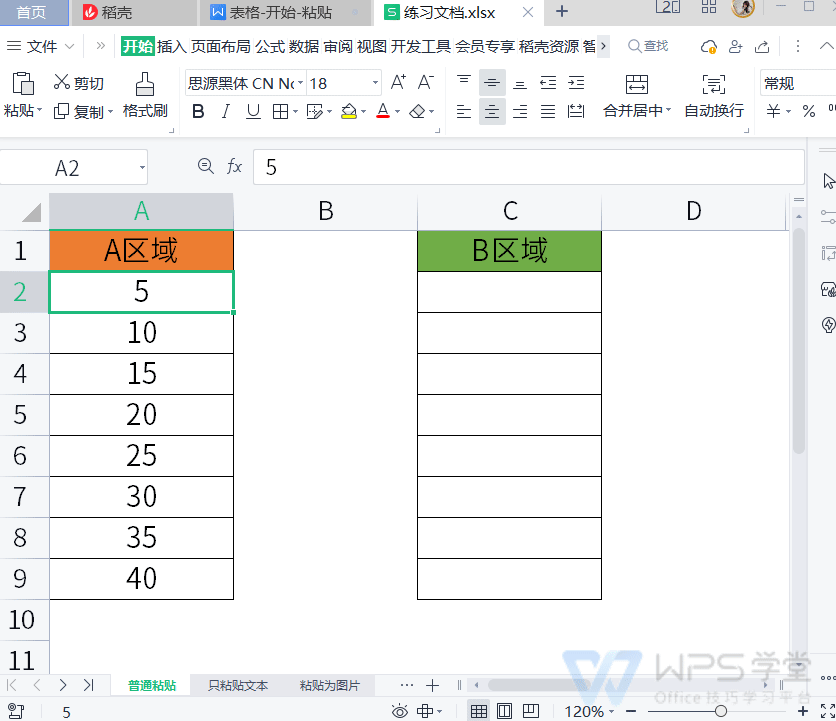Switch to the 插入 (Insert) tab
836x721 pixels.
click(172, 46)
